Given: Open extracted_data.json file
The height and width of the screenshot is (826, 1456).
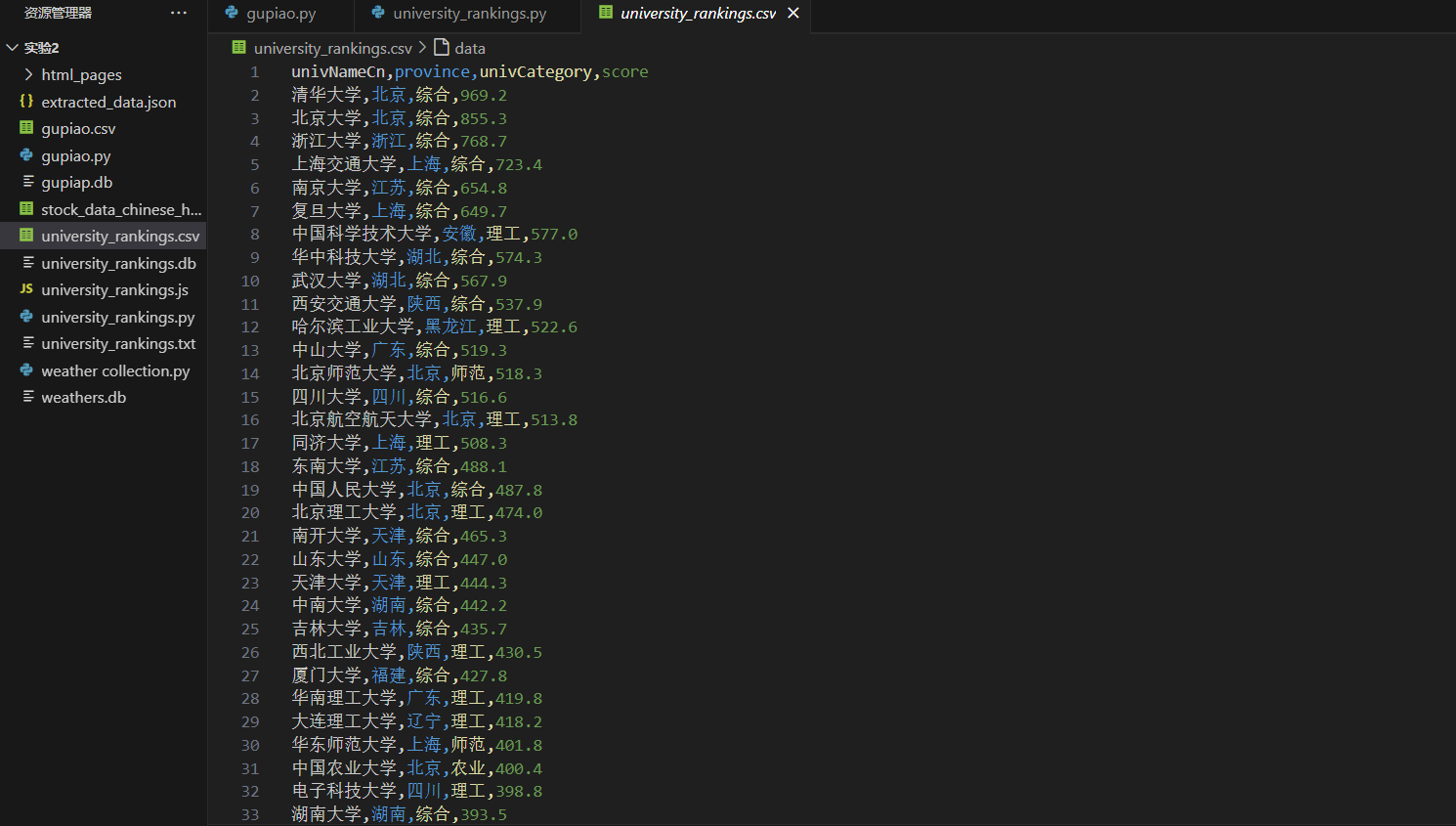Looking at the screenshot, I should click(108, 102).
